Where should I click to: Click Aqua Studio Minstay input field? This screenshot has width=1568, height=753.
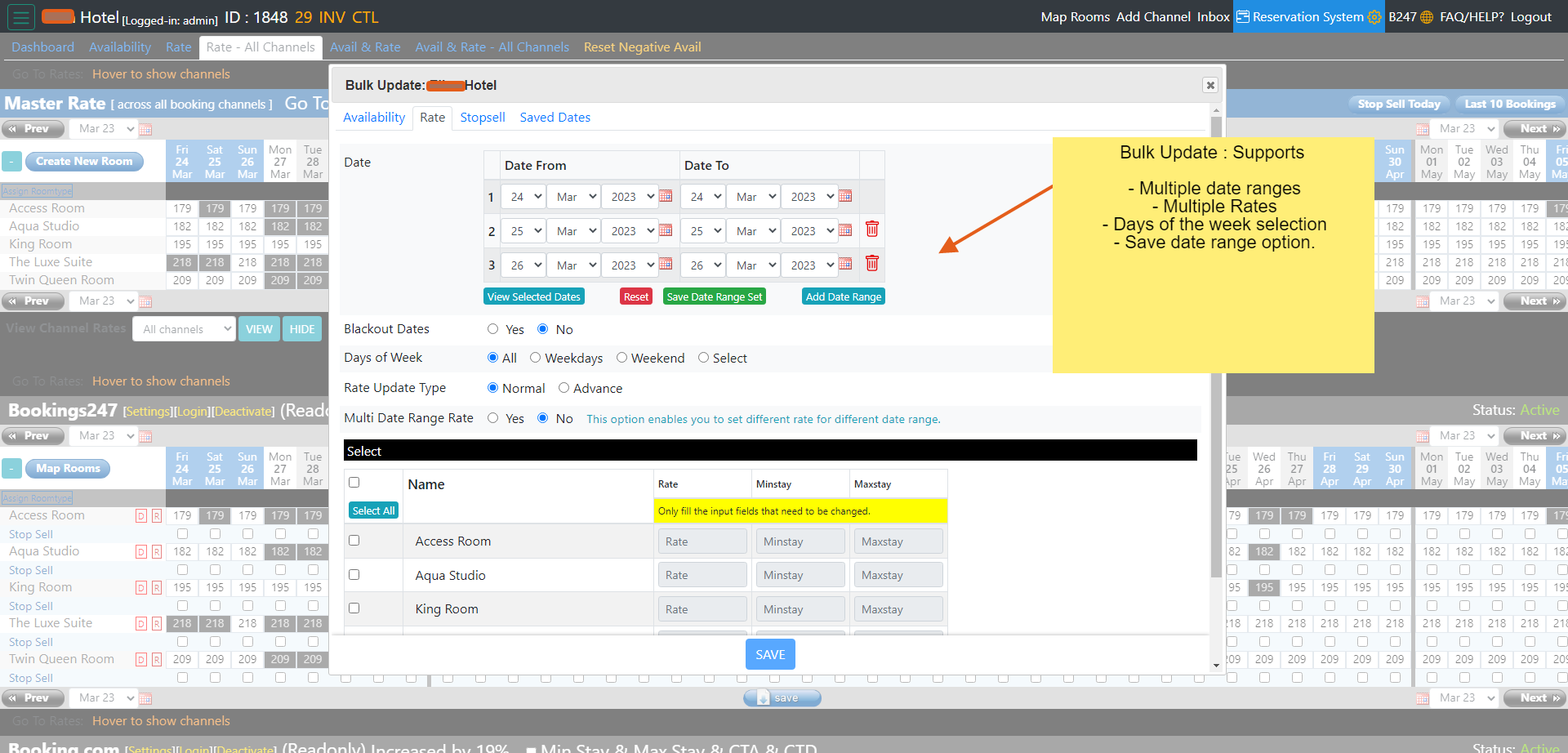[800, 575]
